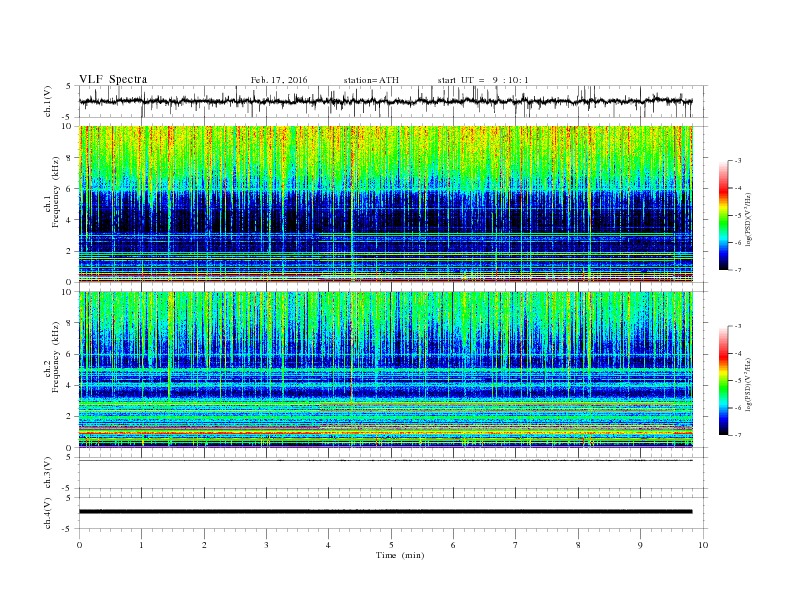
Task: Click the ch.1 "Frequency (kHz)" axis label
Action: [x=56, y=192]
